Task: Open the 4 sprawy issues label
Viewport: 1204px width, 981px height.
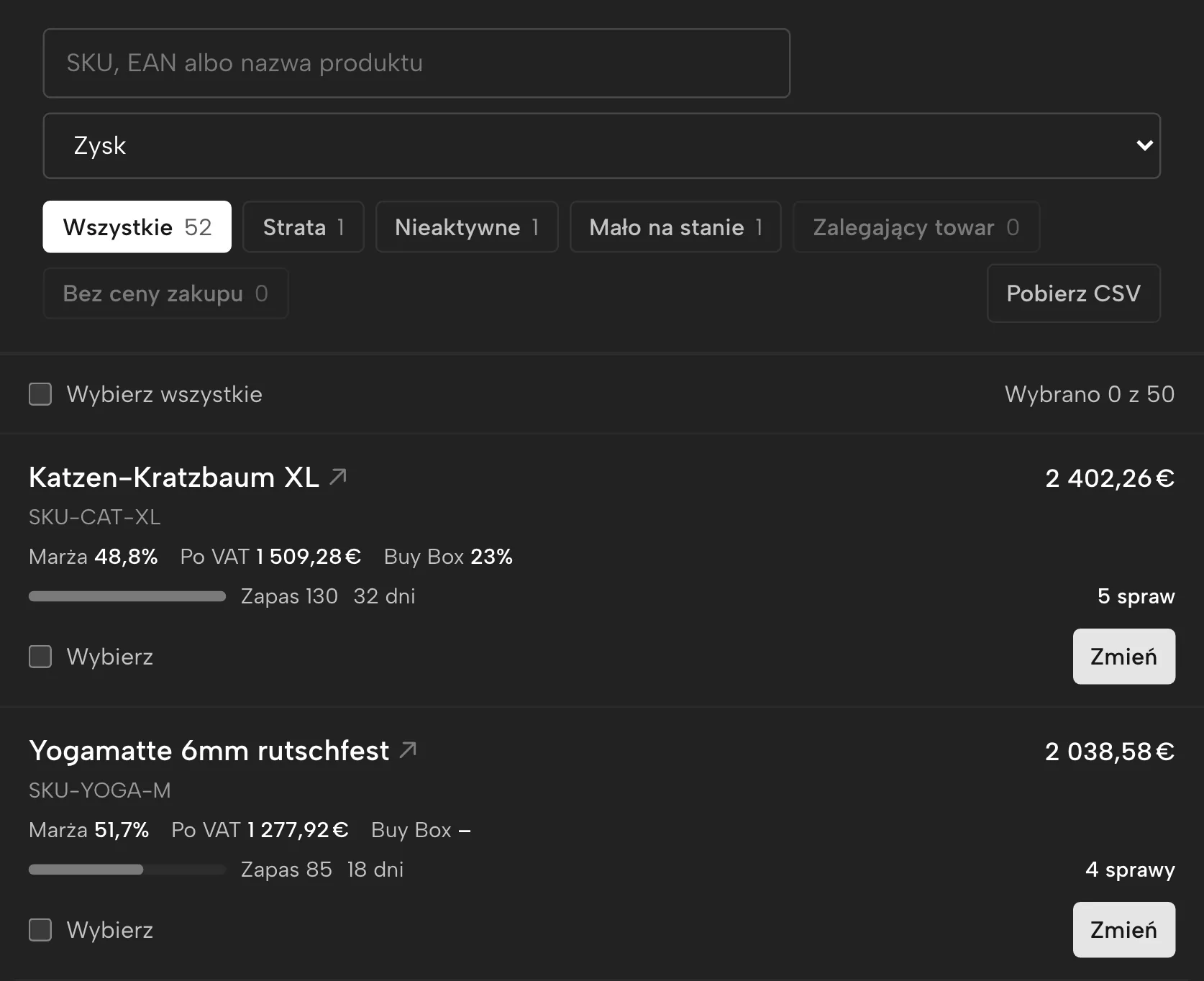Action: (1130, 870)
